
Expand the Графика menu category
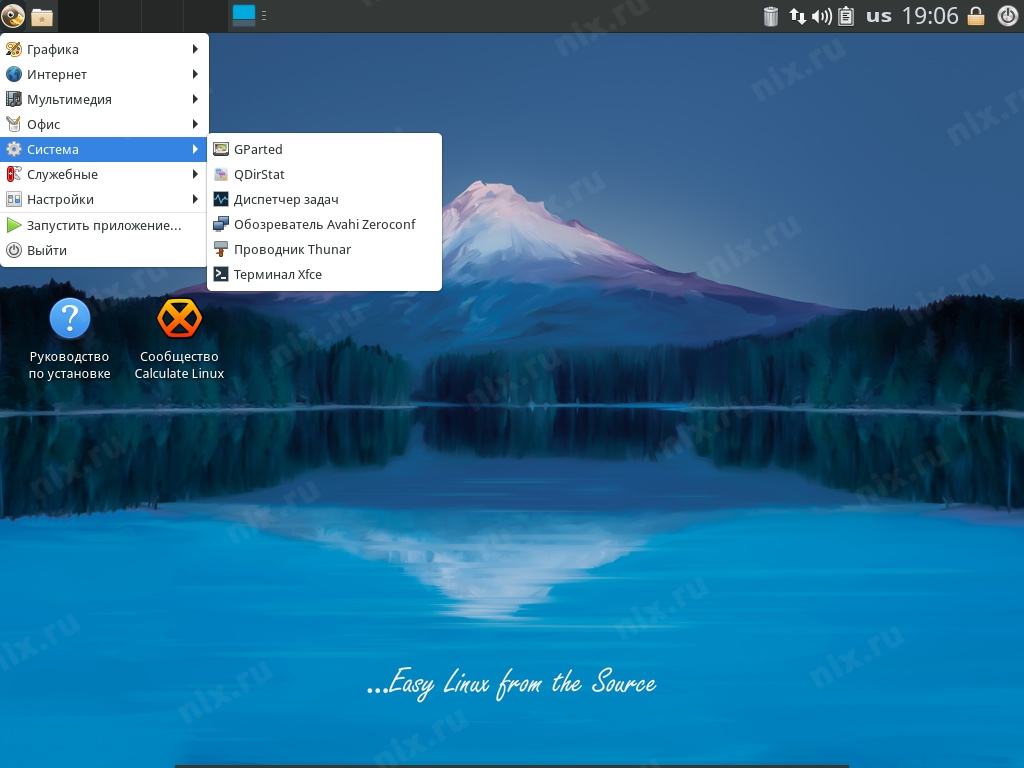click(53, 49)
